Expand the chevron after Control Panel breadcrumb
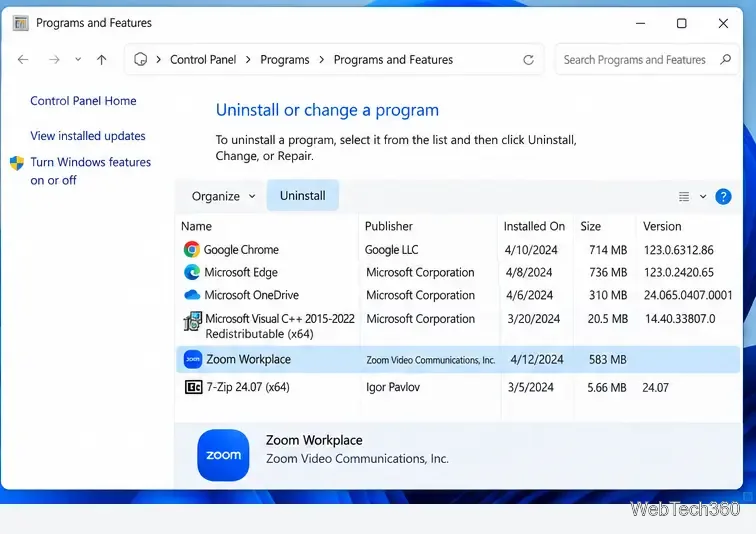Image resolution: width=756 pixels, height=534 pixels. tap(248, 60)
